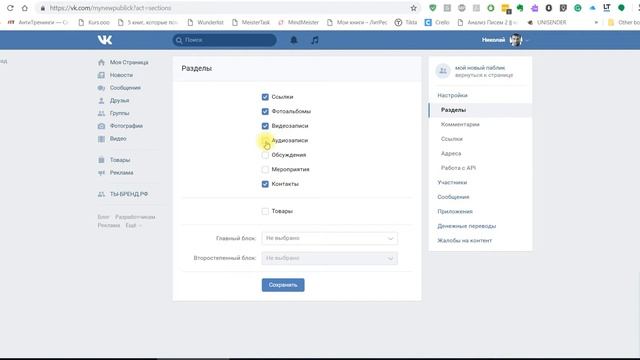Return to community page via мой новый паблик
Image resolution: width=640 pixels, height=360 pixels.
(x=480, y=68)
